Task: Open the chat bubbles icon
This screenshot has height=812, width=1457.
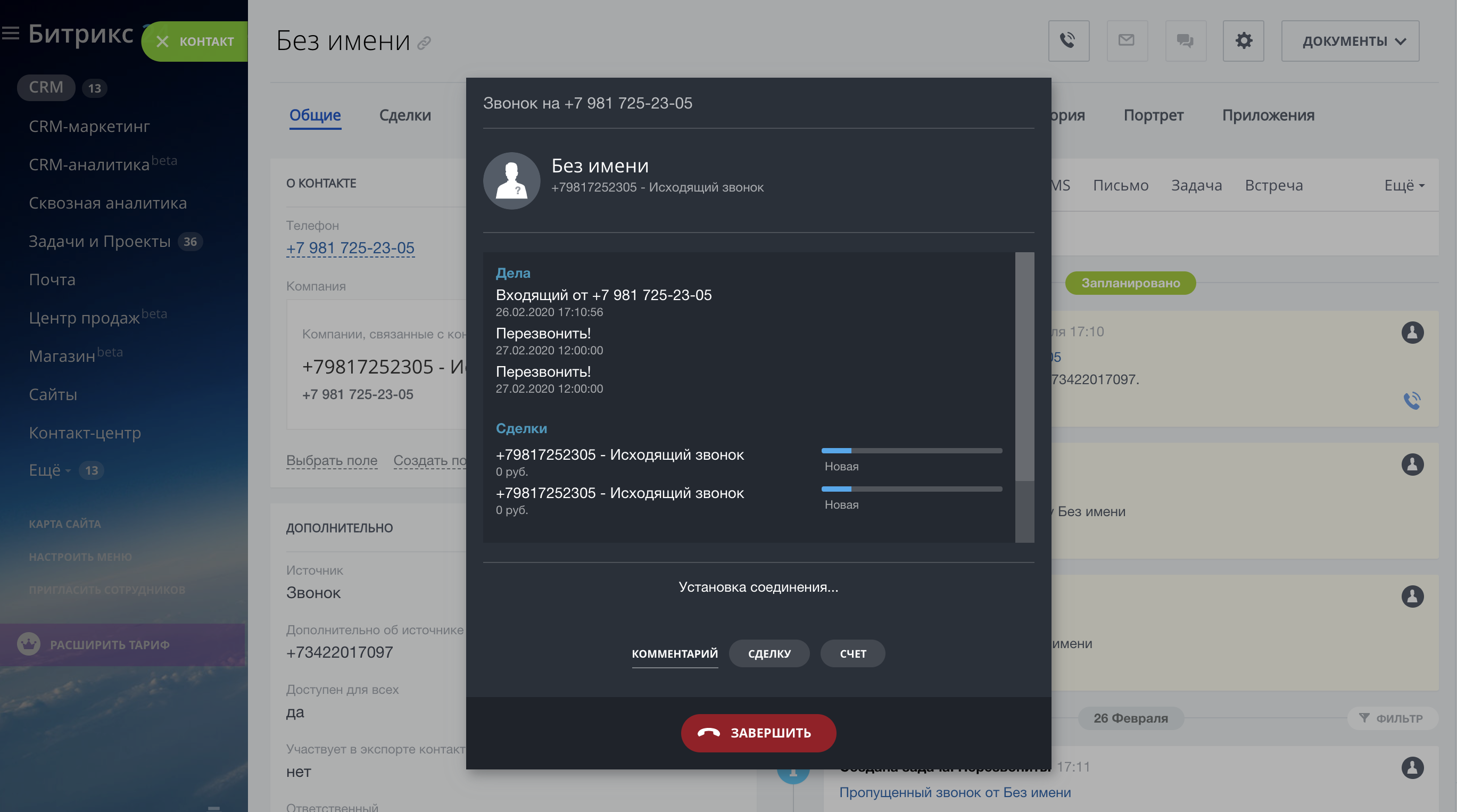Action: coord(1185,41)
